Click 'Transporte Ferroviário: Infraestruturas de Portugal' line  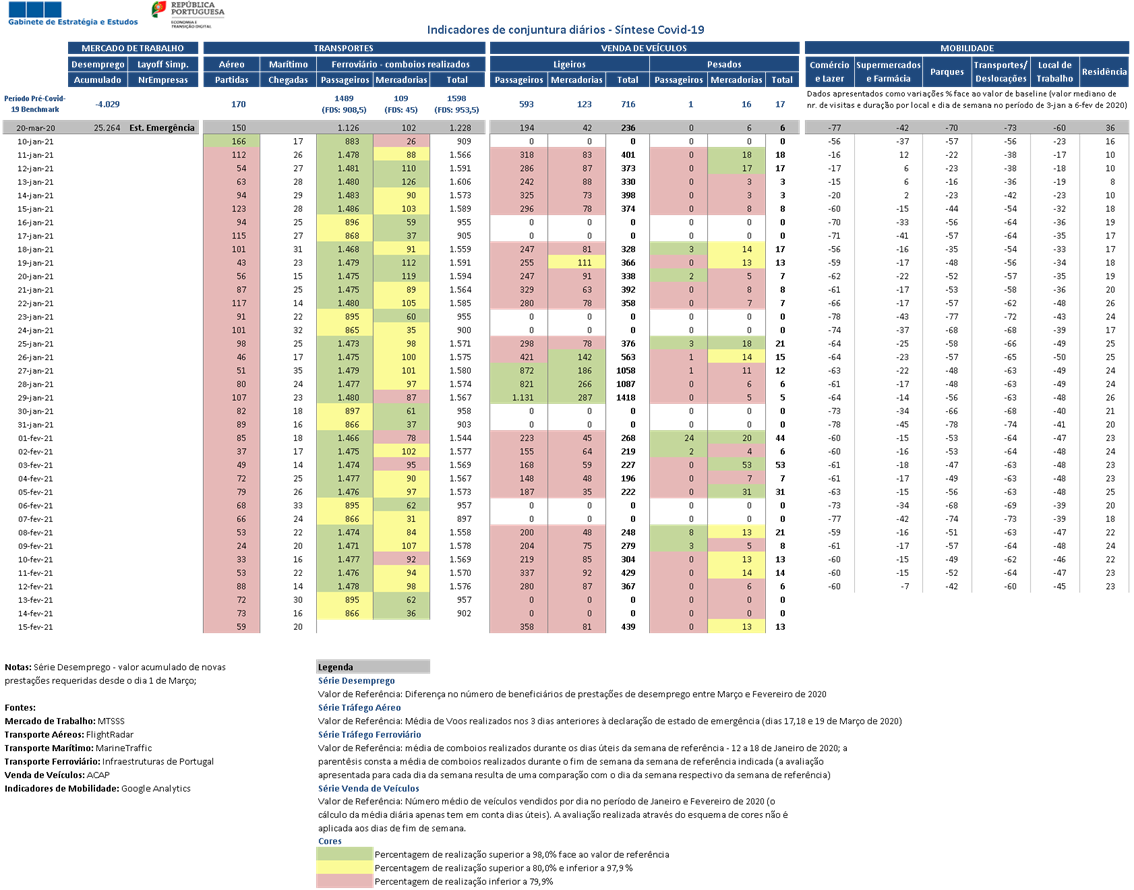click(109, 761)
